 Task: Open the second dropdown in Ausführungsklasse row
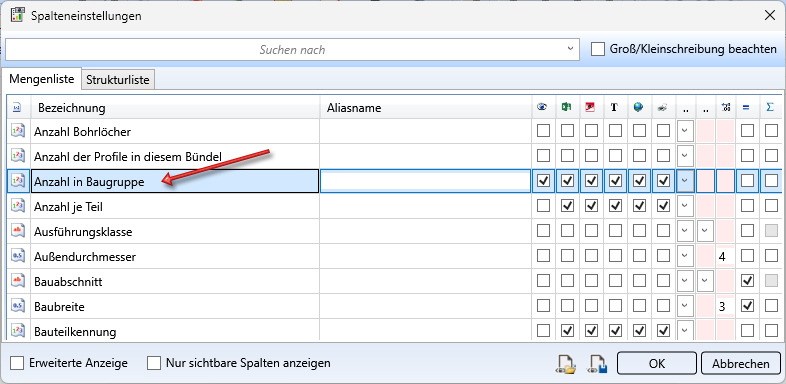click(705, 231)
